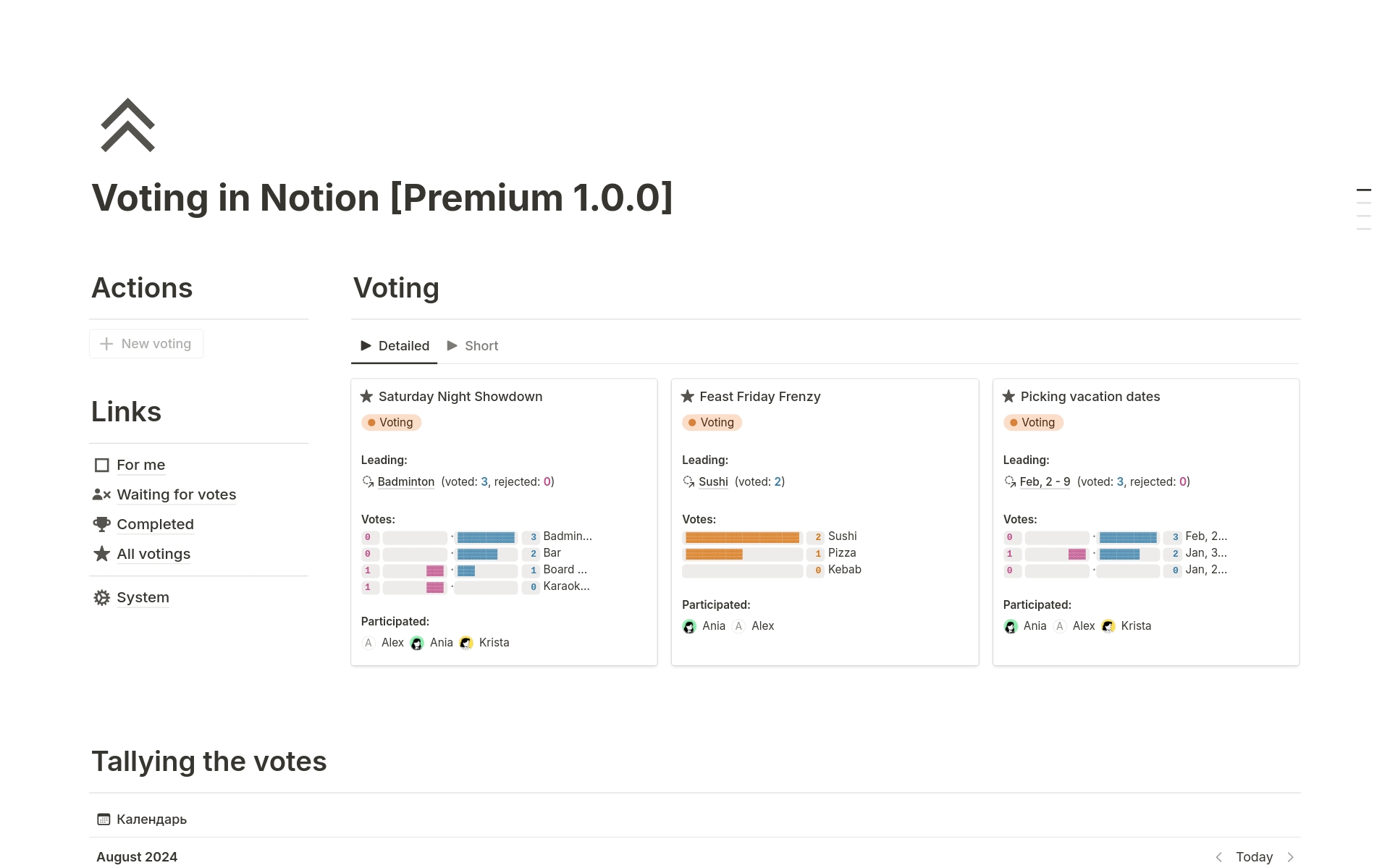Click the New voting button
The height and width of the screenshot is (868, 1390).
[146, 344]
